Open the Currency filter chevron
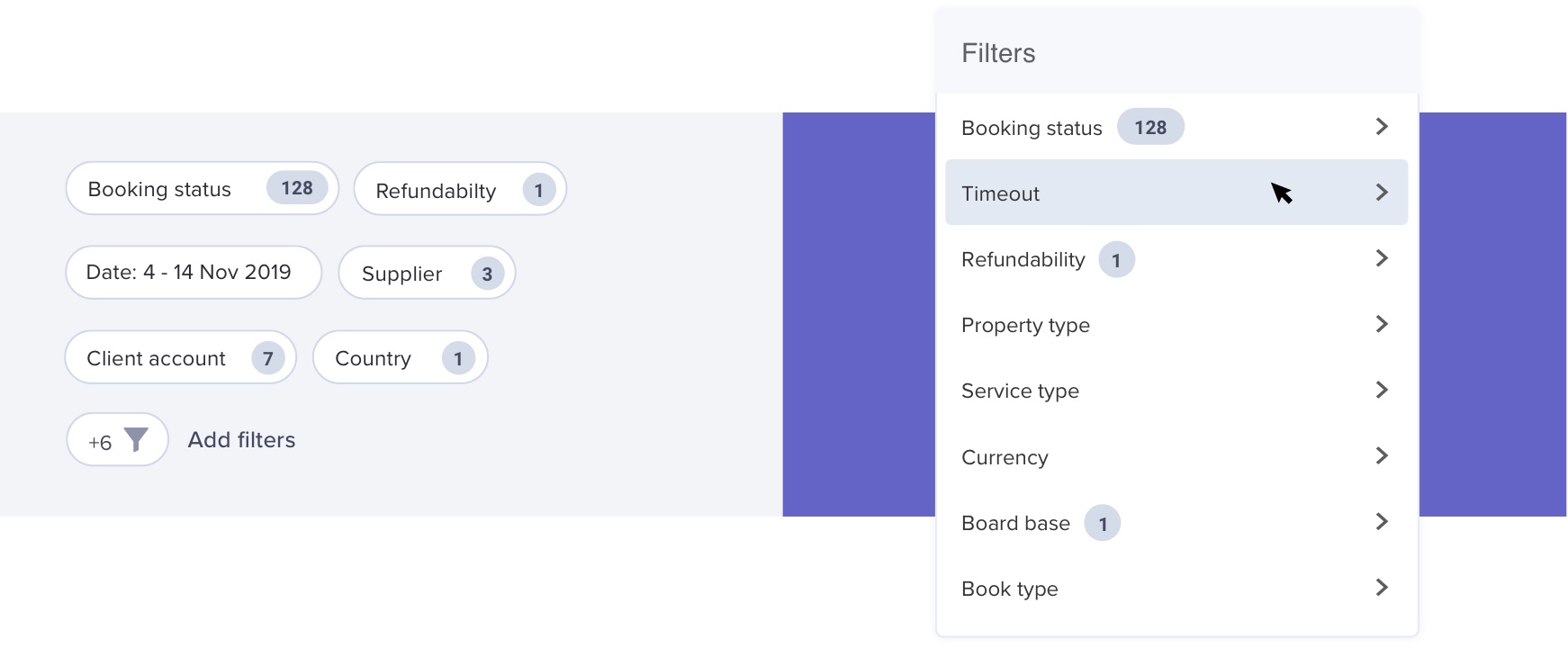 pyautogui.click(x=1382, y=456)
